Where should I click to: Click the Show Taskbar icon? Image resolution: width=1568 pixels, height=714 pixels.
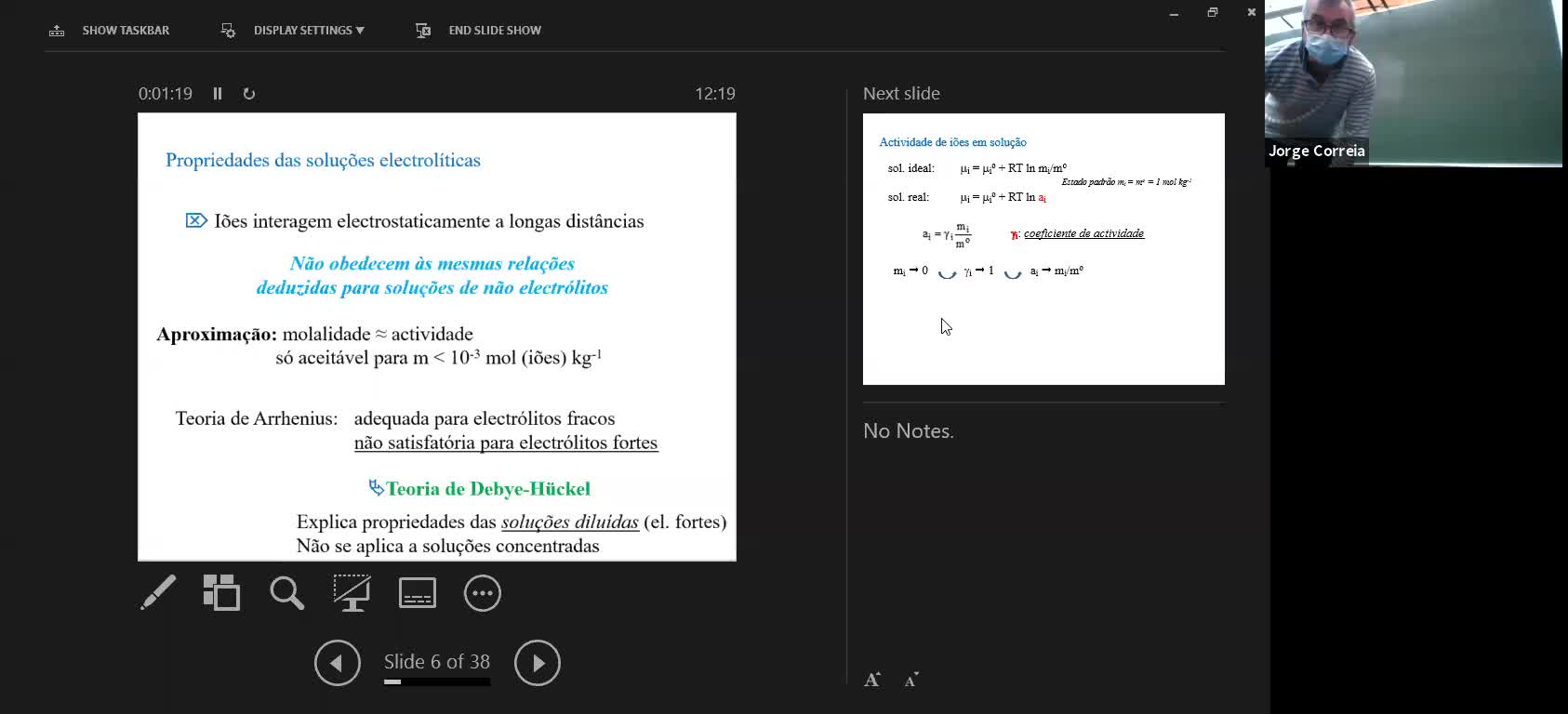click(57, 31)
